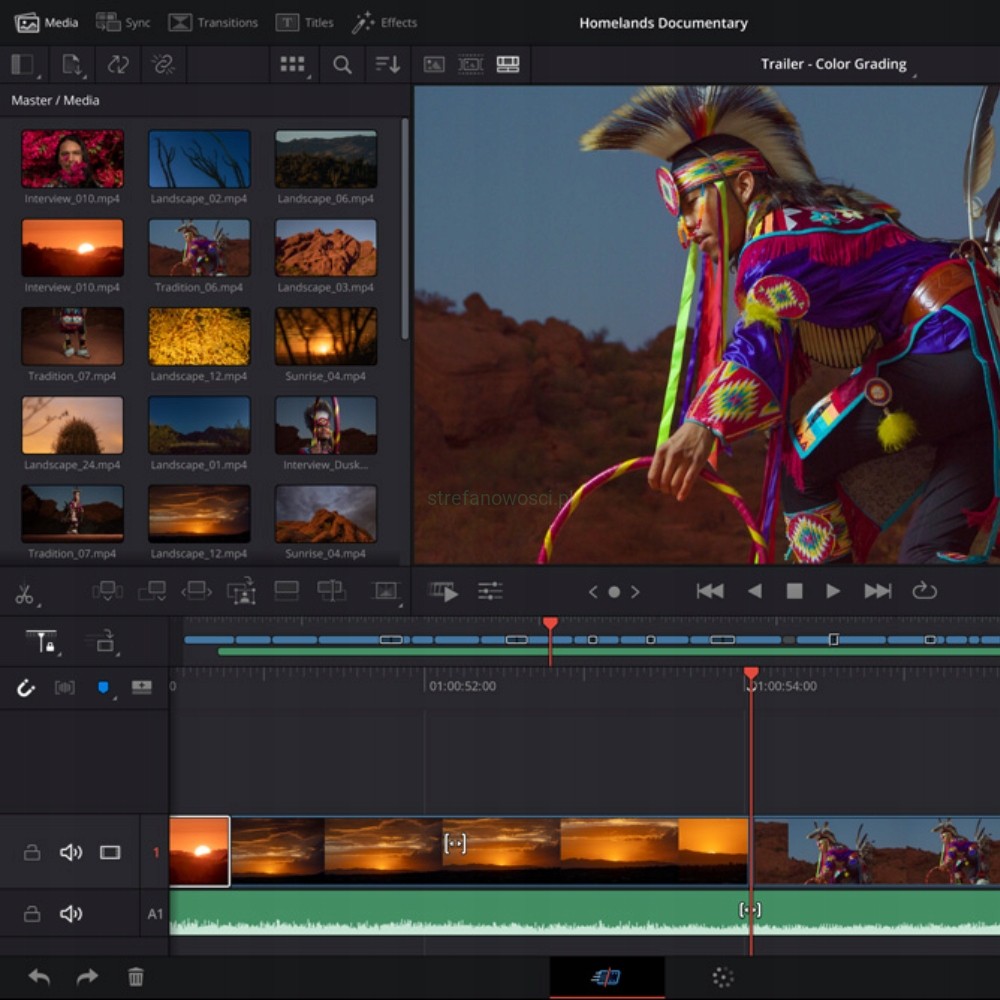Lock audio track A1
Screen dimensions: 1000x1000
click(32, 914)
